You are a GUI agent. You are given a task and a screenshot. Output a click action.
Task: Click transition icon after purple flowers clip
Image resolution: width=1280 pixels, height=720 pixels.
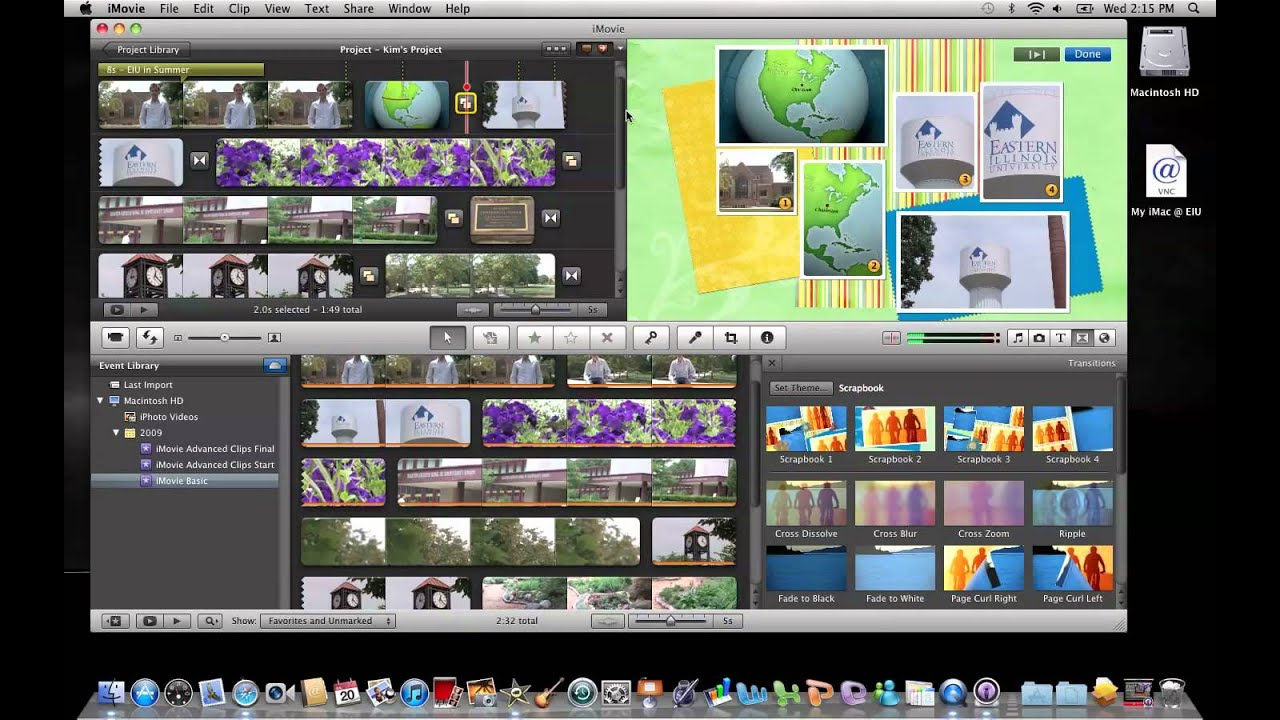[571, 160]
